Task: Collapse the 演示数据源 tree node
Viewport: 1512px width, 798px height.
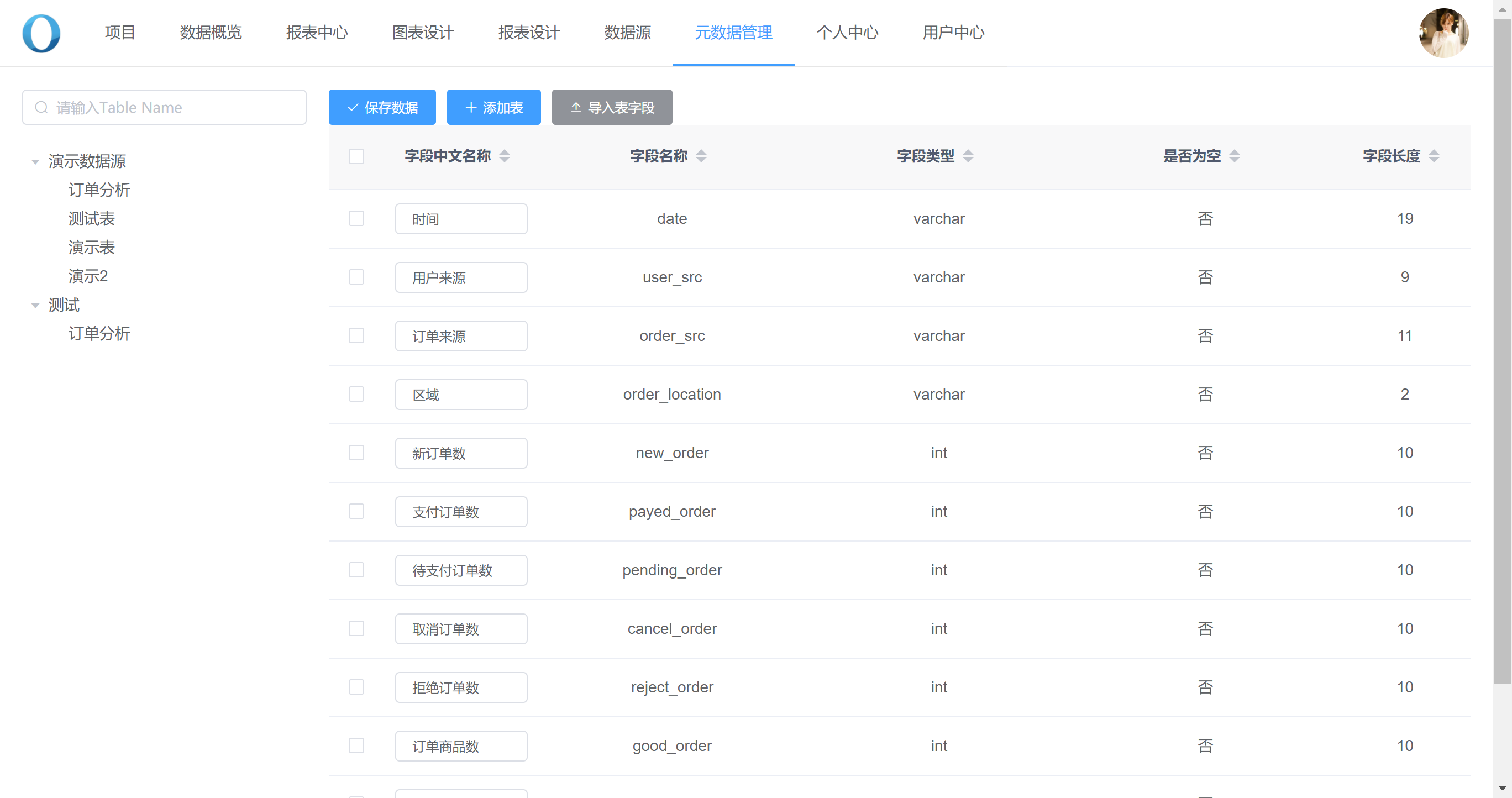Action: (x=35, y=161)
